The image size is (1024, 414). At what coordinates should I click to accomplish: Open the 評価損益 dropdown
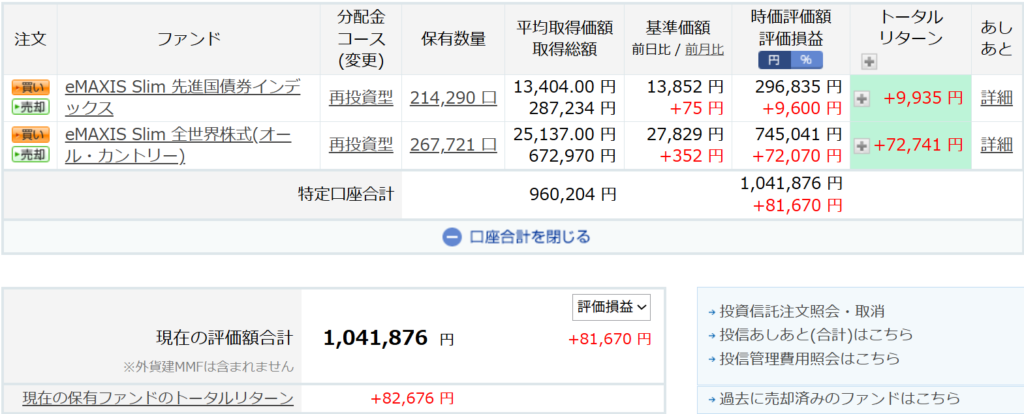pos(611,307)
